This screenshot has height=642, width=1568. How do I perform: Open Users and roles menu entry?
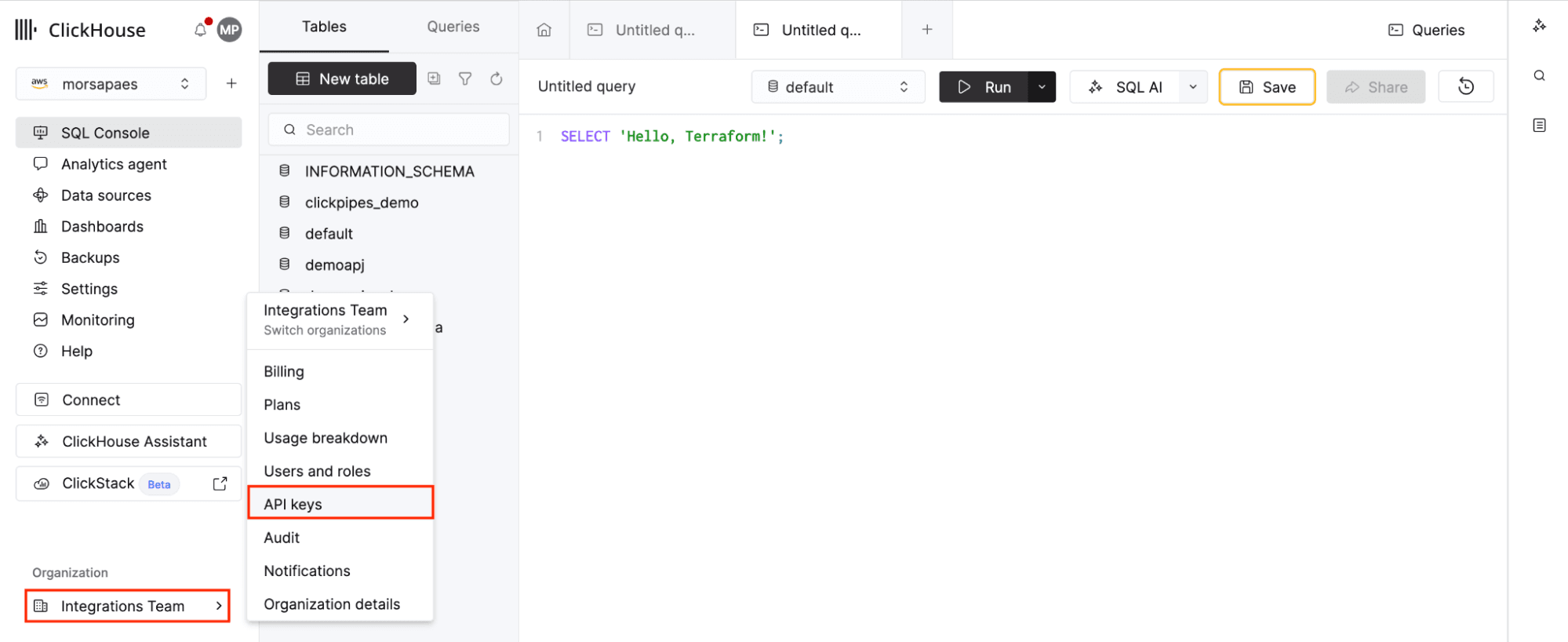(317, 471)
